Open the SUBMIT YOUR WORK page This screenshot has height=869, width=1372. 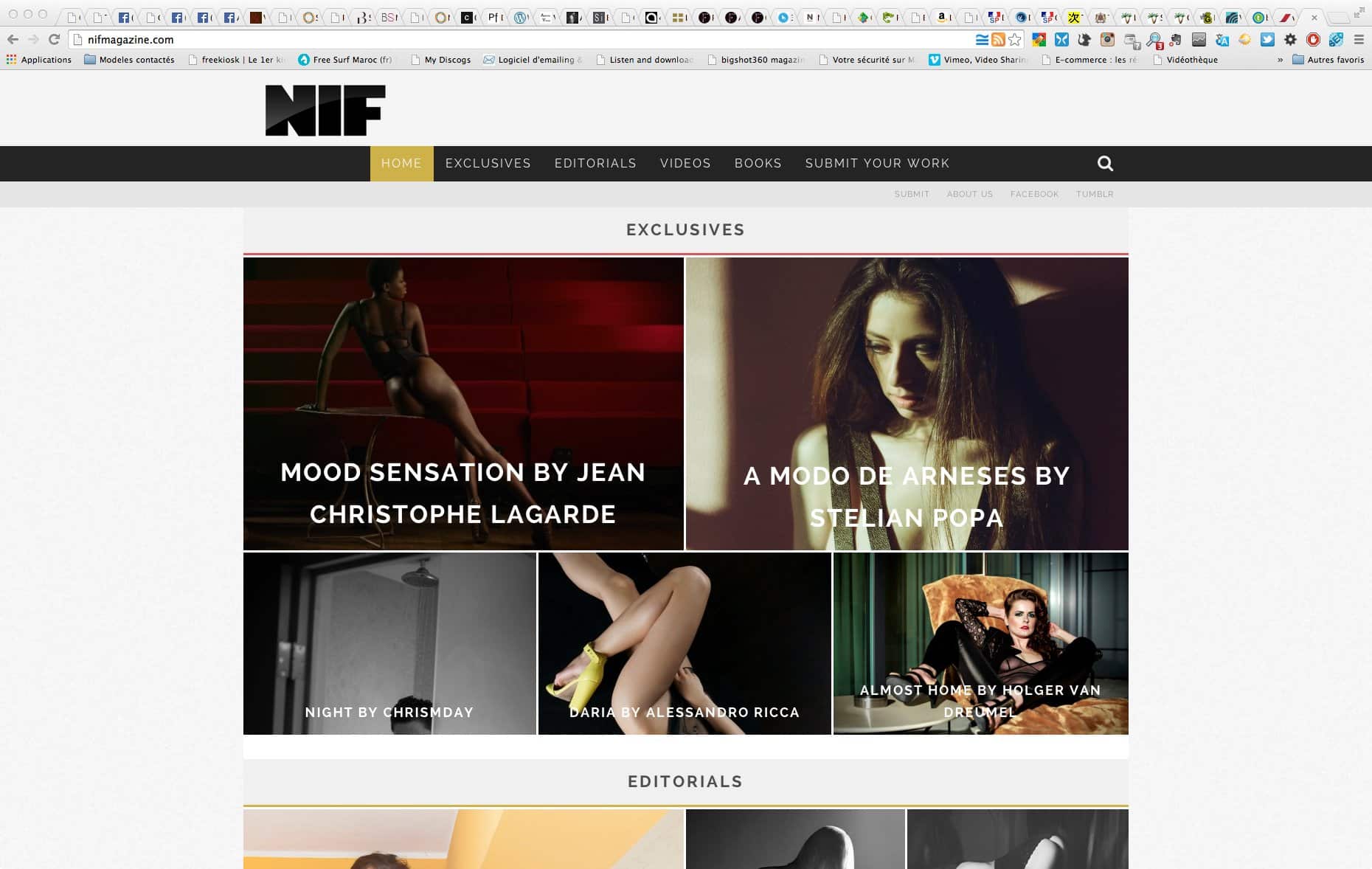coord(877,164)
